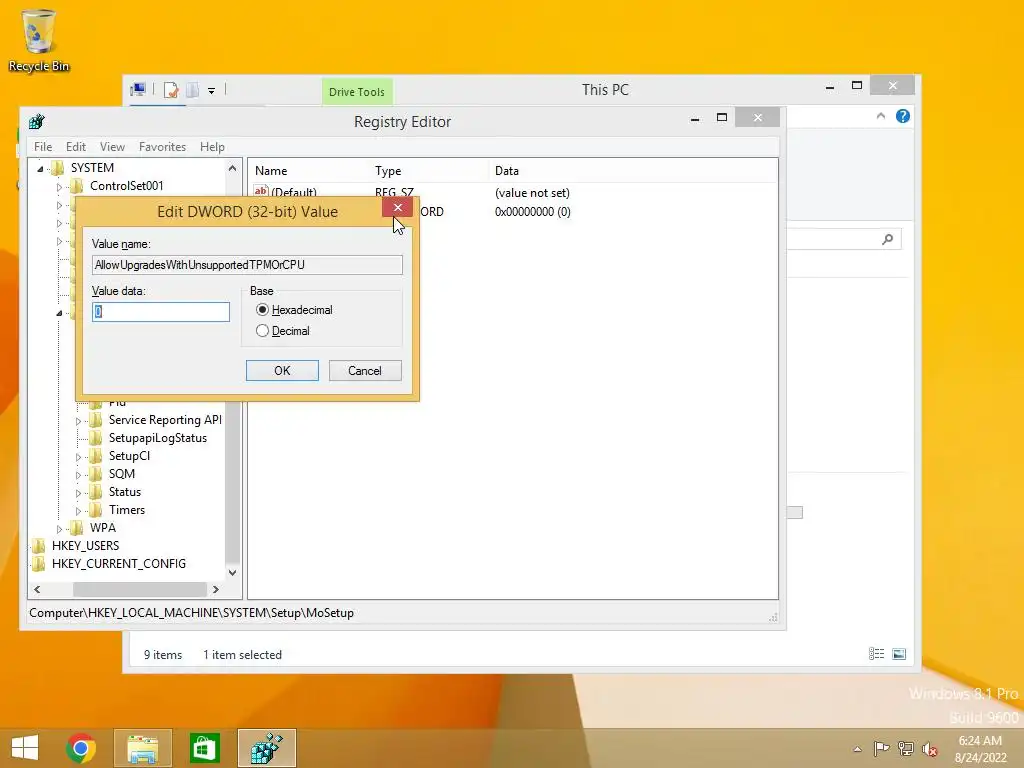Select Decimal base option

coord(263,330)
